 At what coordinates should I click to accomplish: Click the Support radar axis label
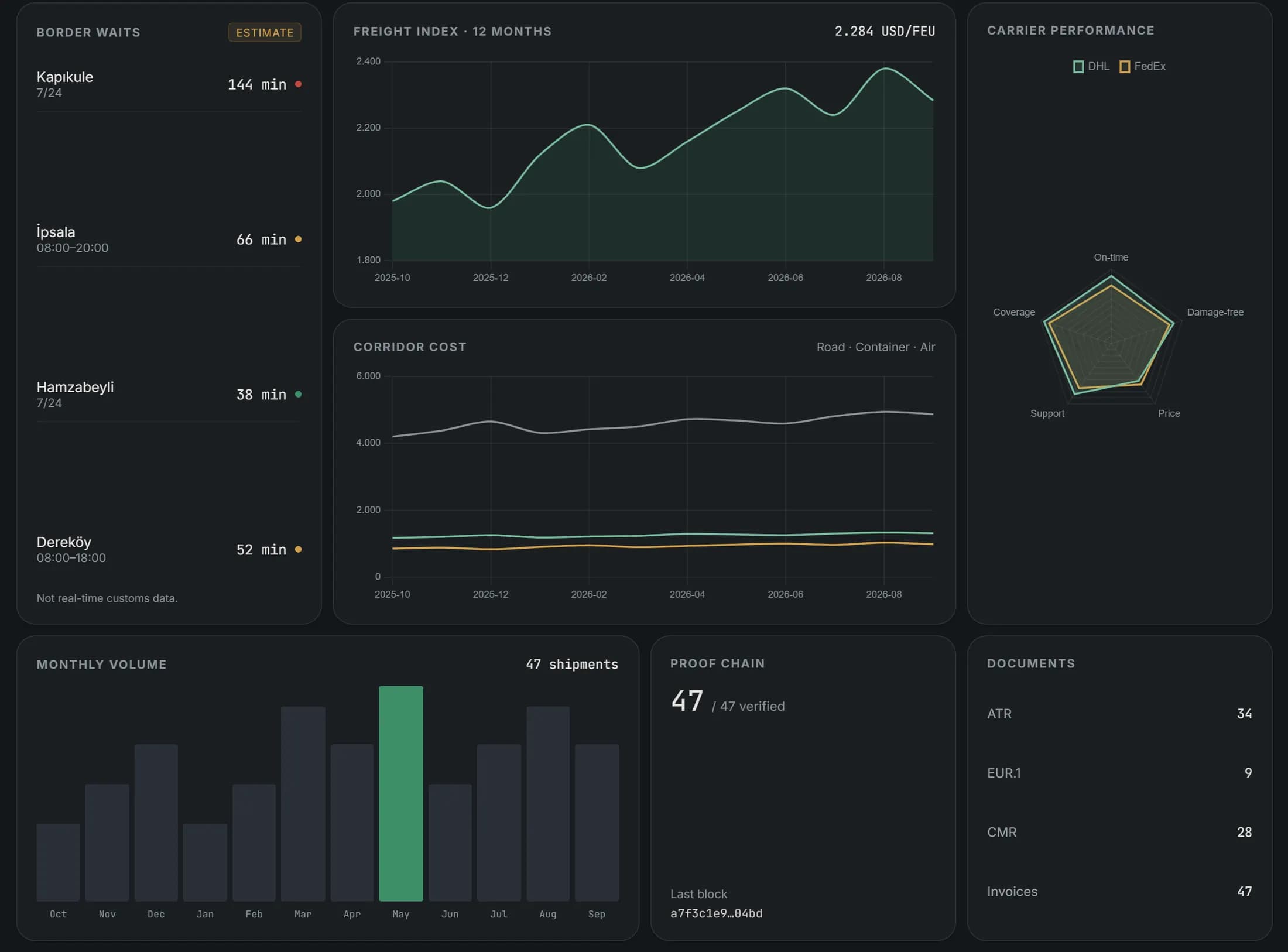coord(1047,414)
